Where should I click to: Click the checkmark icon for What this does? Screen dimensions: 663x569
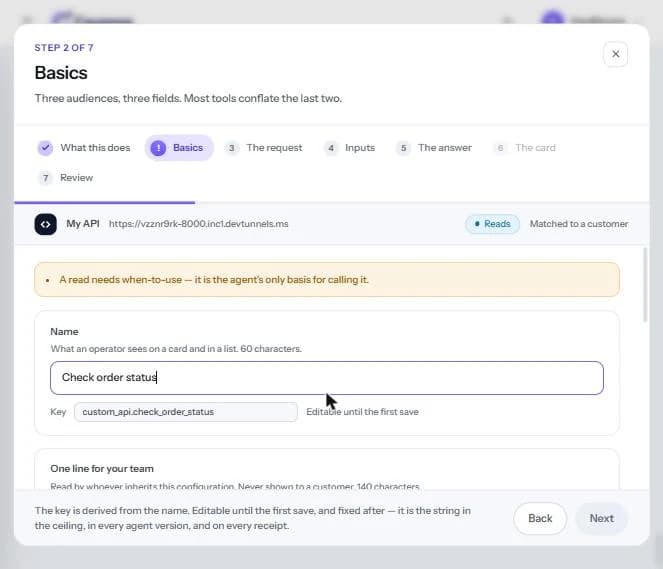pos(45,148)
